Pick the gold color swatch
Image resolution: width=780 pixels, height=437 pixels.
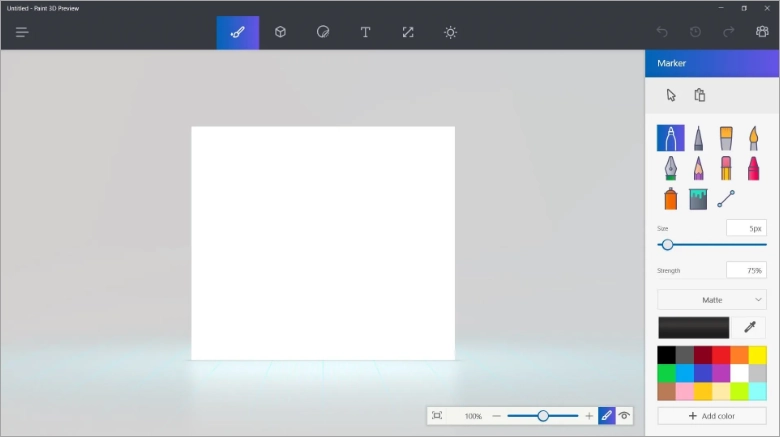point(703,391)
